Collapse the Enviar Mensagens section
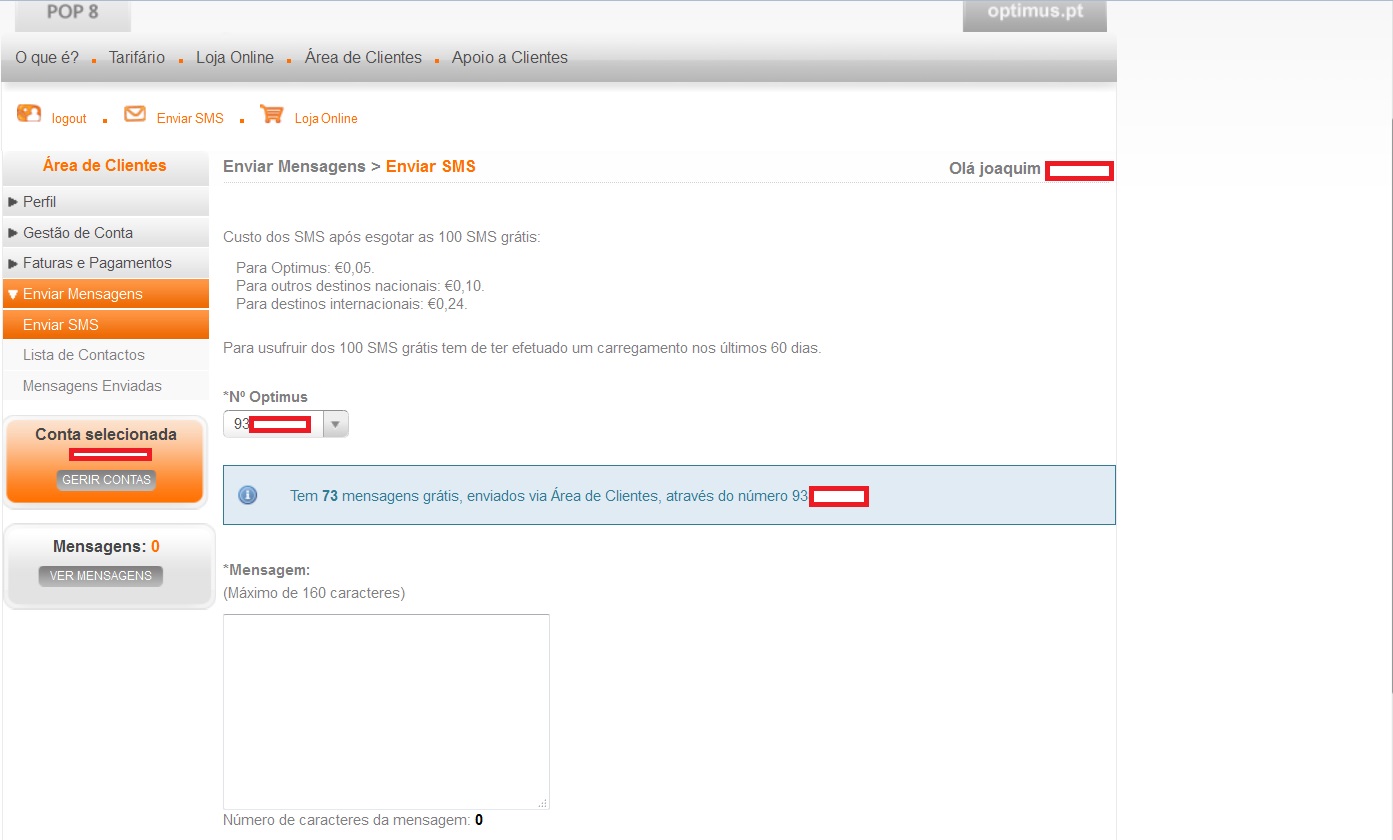 [106, 294]
